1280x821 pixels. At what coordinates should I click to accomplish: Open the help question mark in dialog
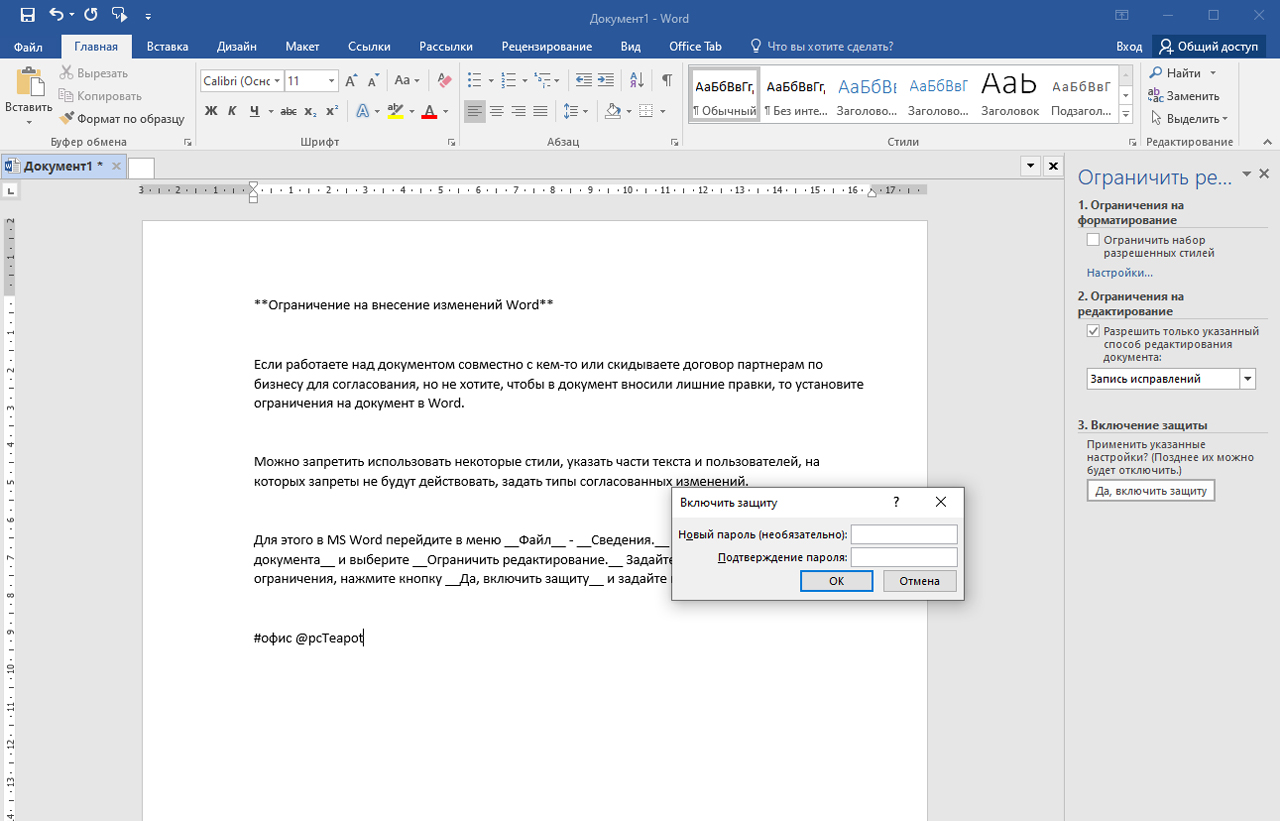click(896, 502)
